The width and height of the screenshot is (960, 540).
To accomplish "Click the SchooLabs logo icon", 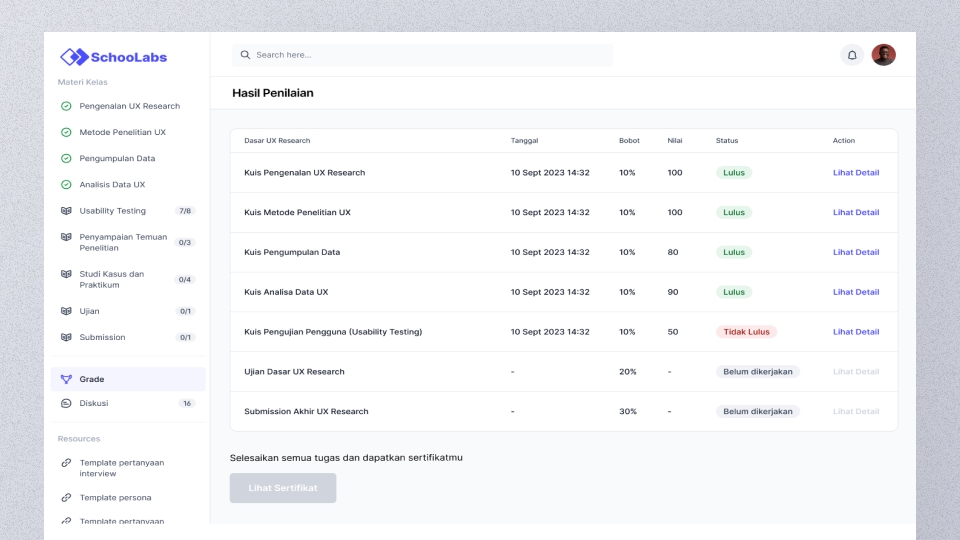I will (x=74, y=57).
